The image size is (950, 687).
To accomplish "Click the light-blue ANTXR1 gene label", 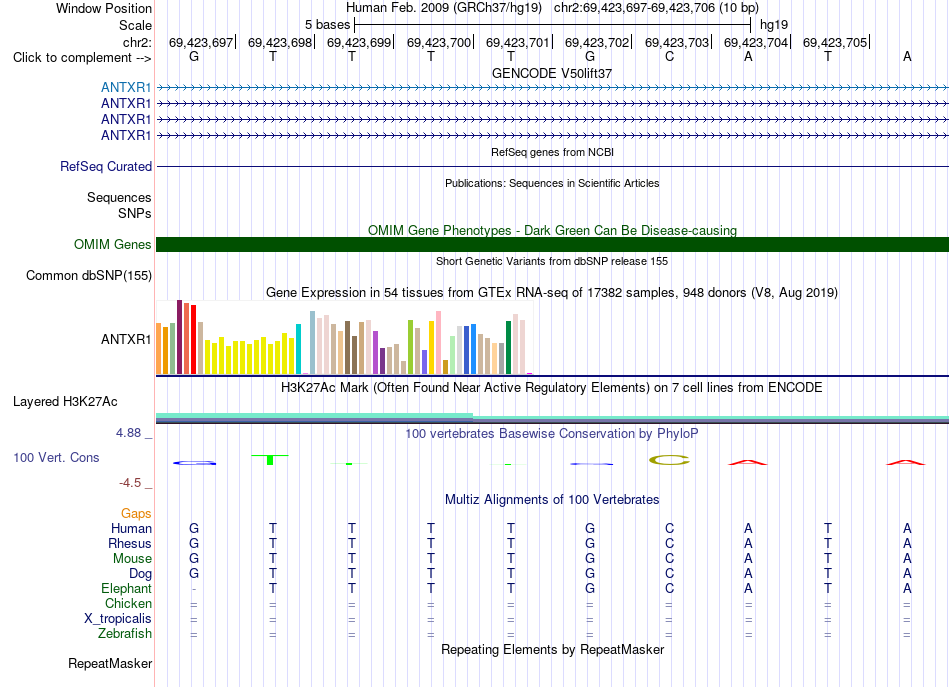I will pos(126,87).
